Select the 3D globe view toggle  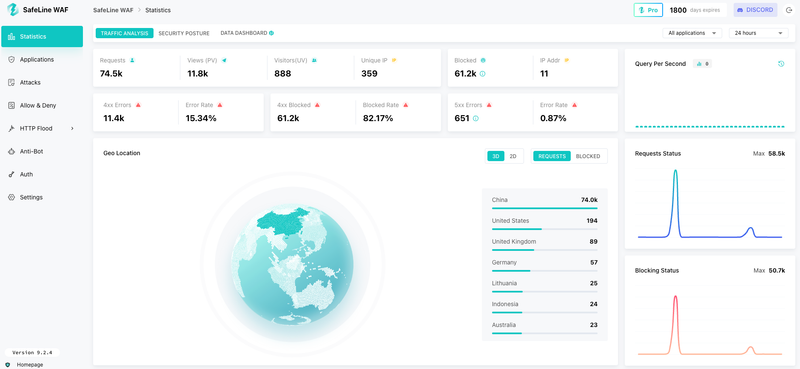pos(495,156)
